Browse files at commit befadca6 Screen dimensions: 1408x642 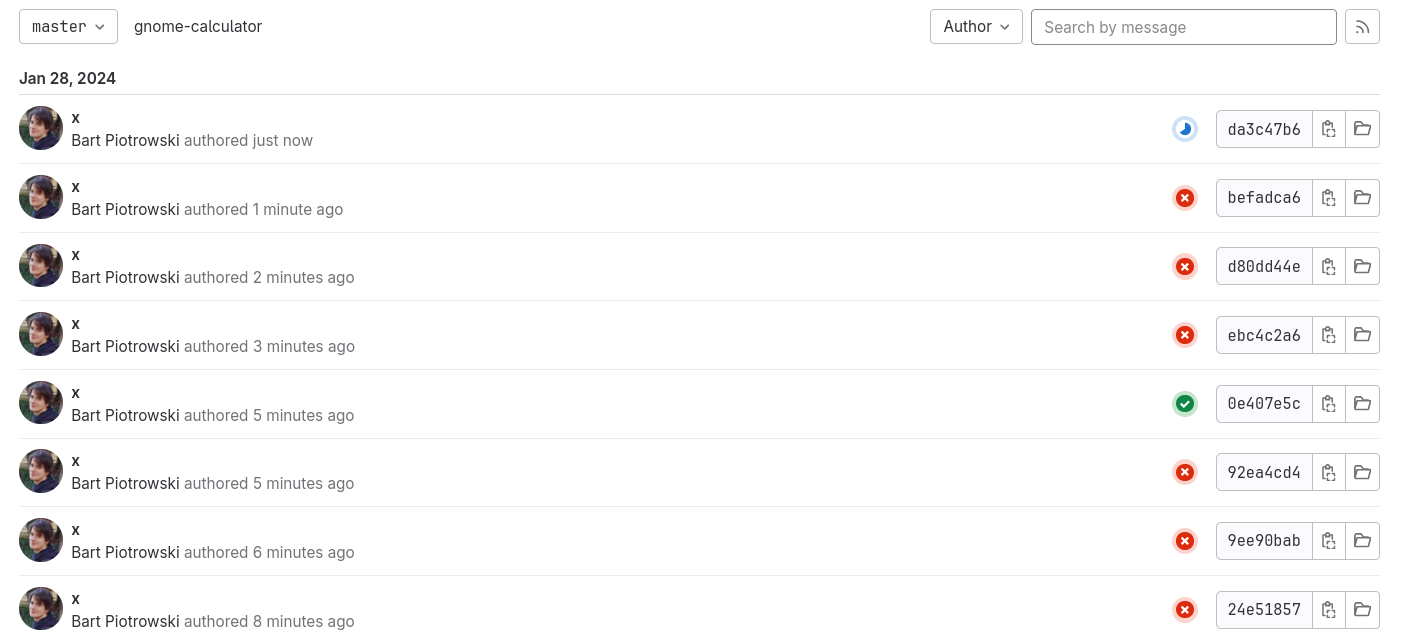(x=1362, y=198)
